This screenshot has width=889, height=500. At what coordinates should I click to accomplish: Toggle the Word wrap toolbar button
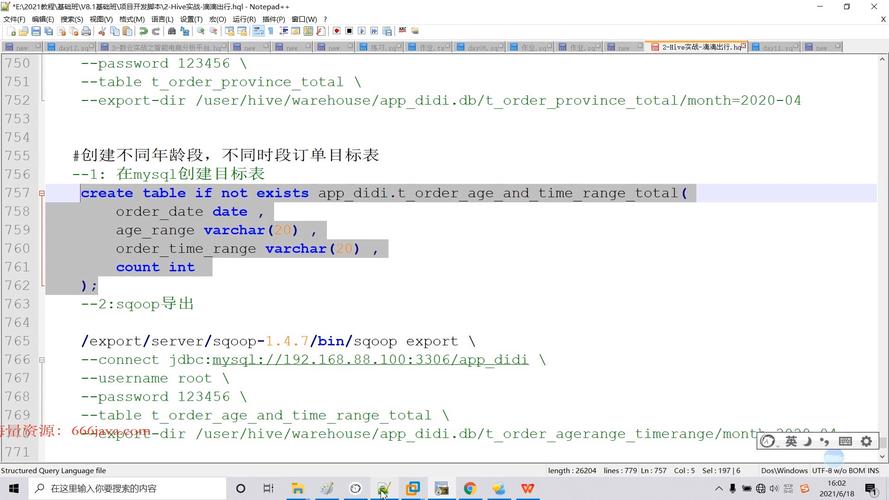click(x=259, y=31)
